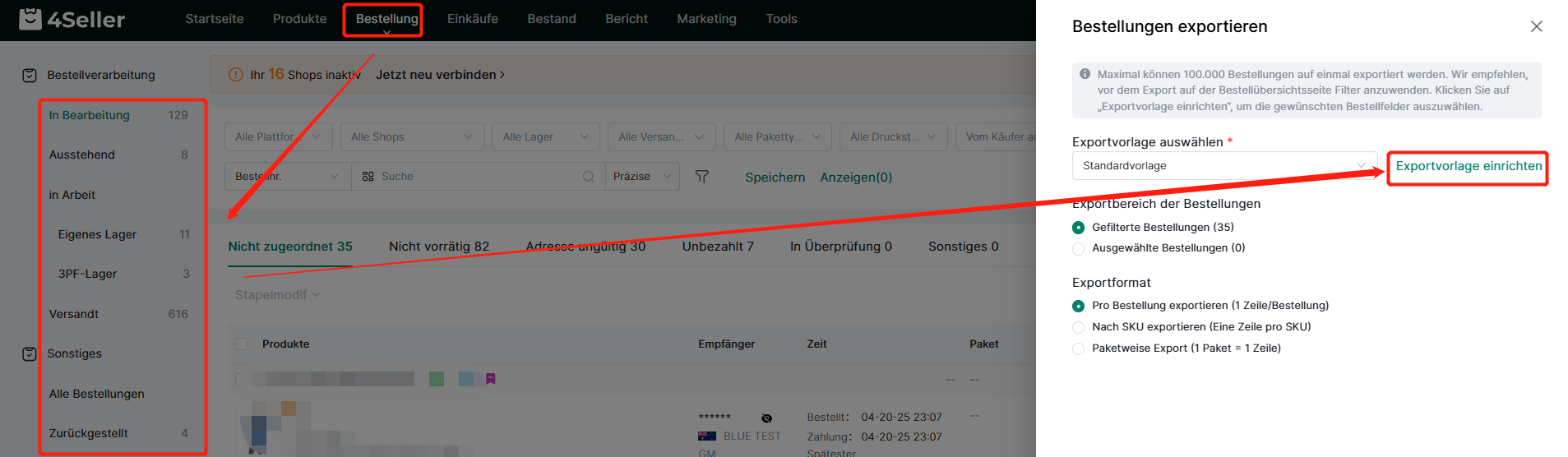Viewport: 1568px width, 457px height.
Task: Click the green color tag swatch
Action: click(437, 378)
